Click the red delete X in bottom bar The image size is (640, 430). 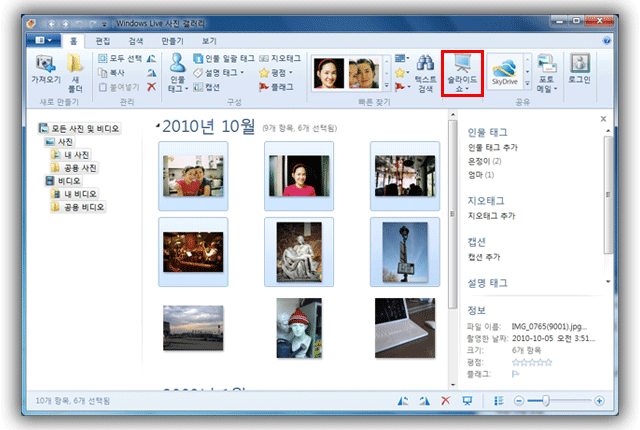446,401
